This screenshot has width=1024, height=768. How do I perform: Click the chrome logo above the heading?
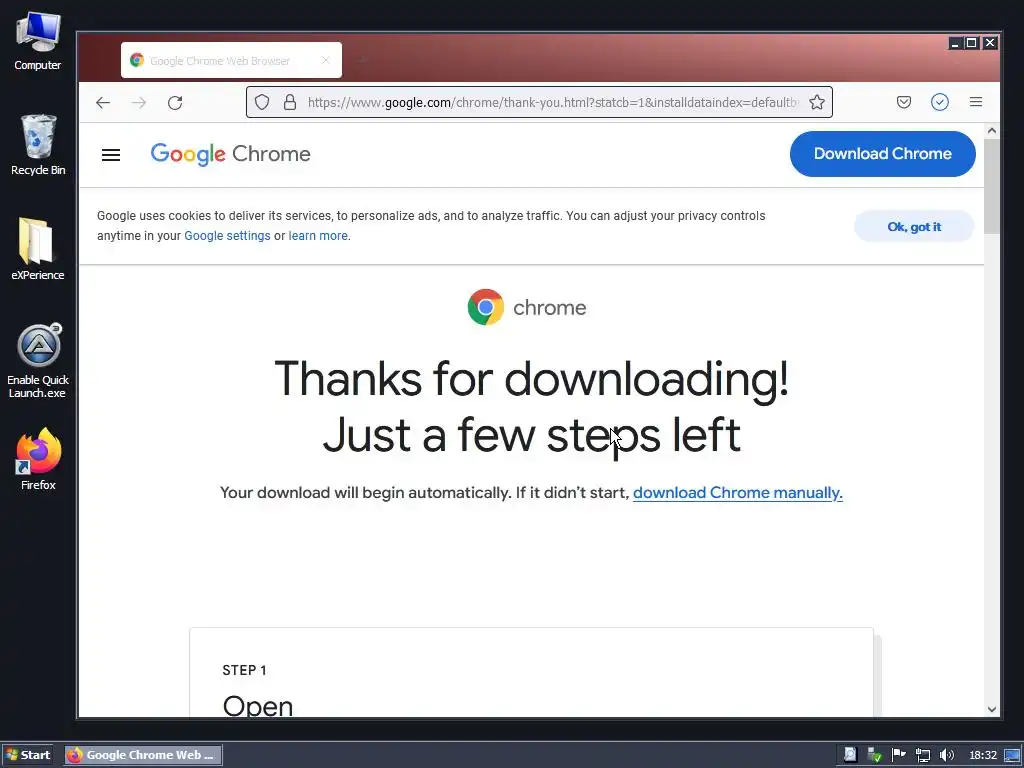(527, 307)
